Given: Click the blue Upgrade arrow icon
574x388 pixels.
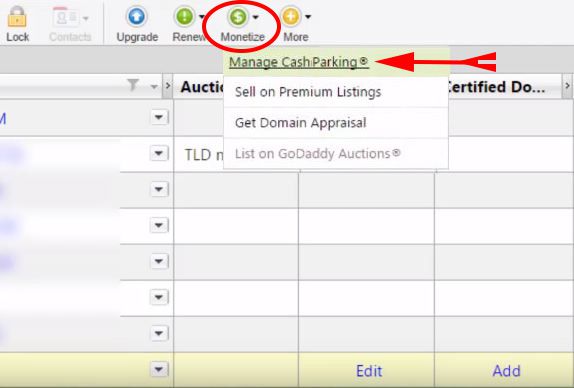Looking at the screenshot, I should (x=137, y=16).
